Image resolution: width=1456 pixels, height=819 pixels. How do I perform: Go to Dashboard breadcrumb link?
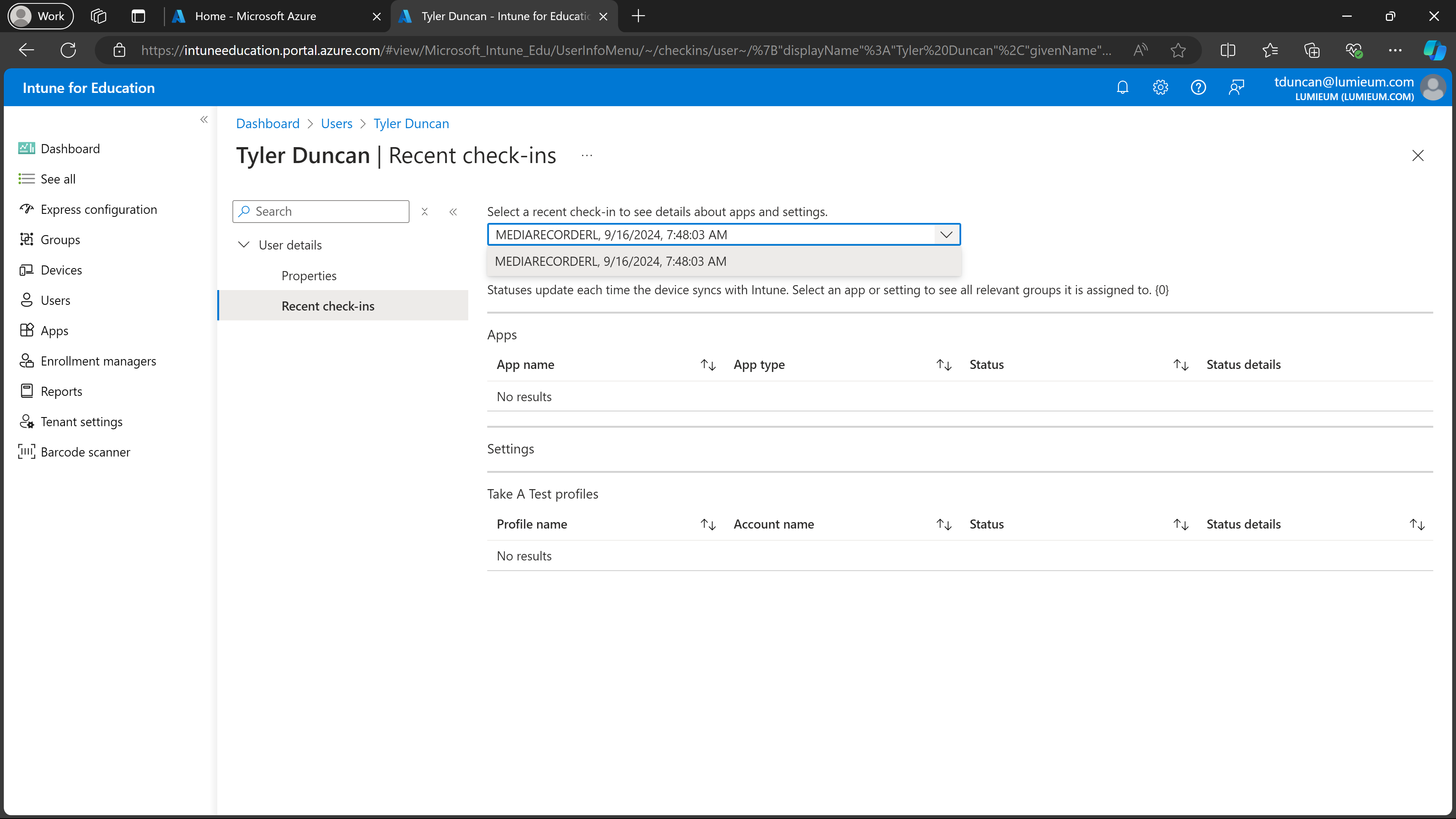tap(268, 124)
